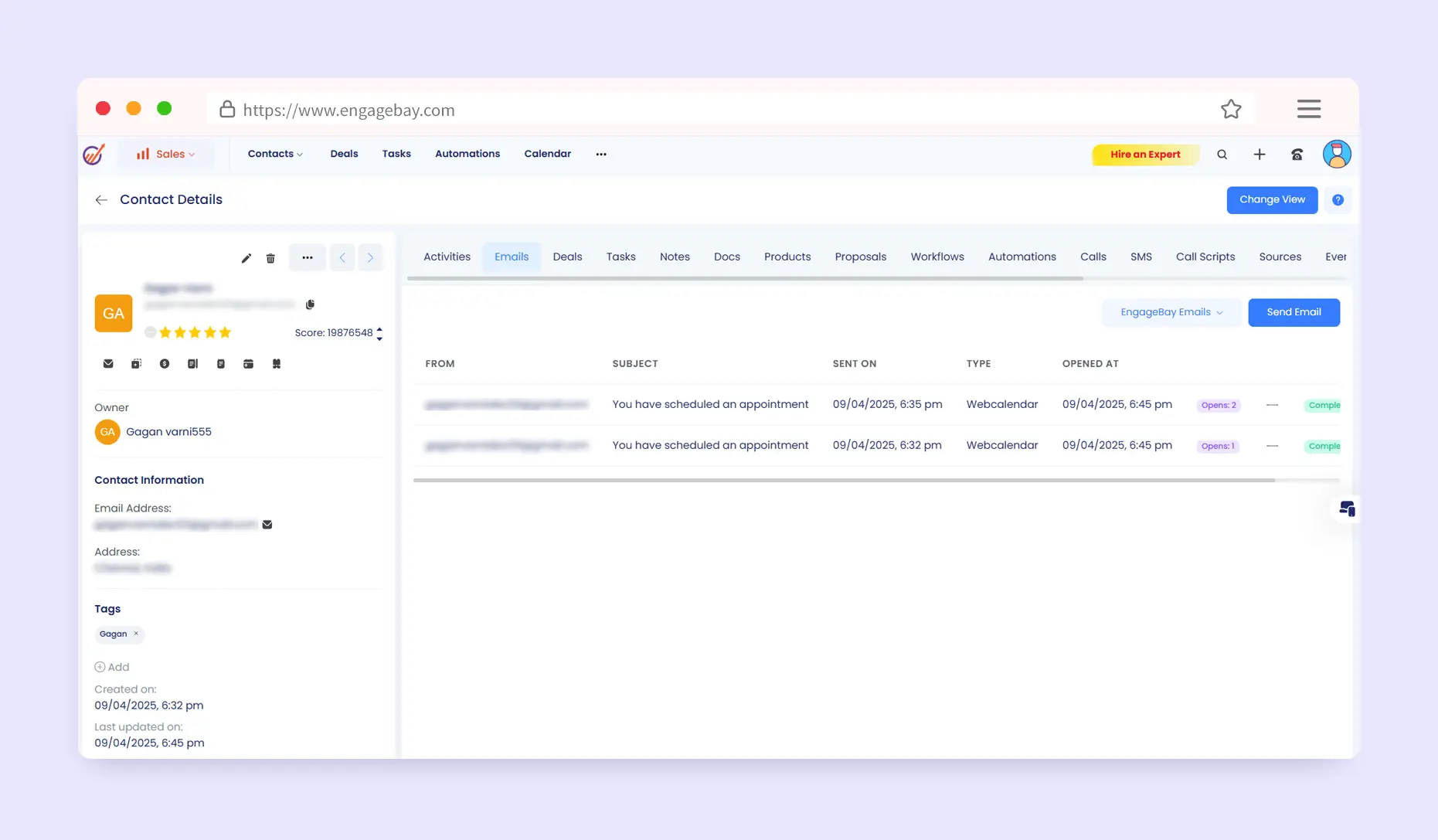Switch to the Activities tab
Viewport: 1438px width, 840px height.
[x=447, y=257]
